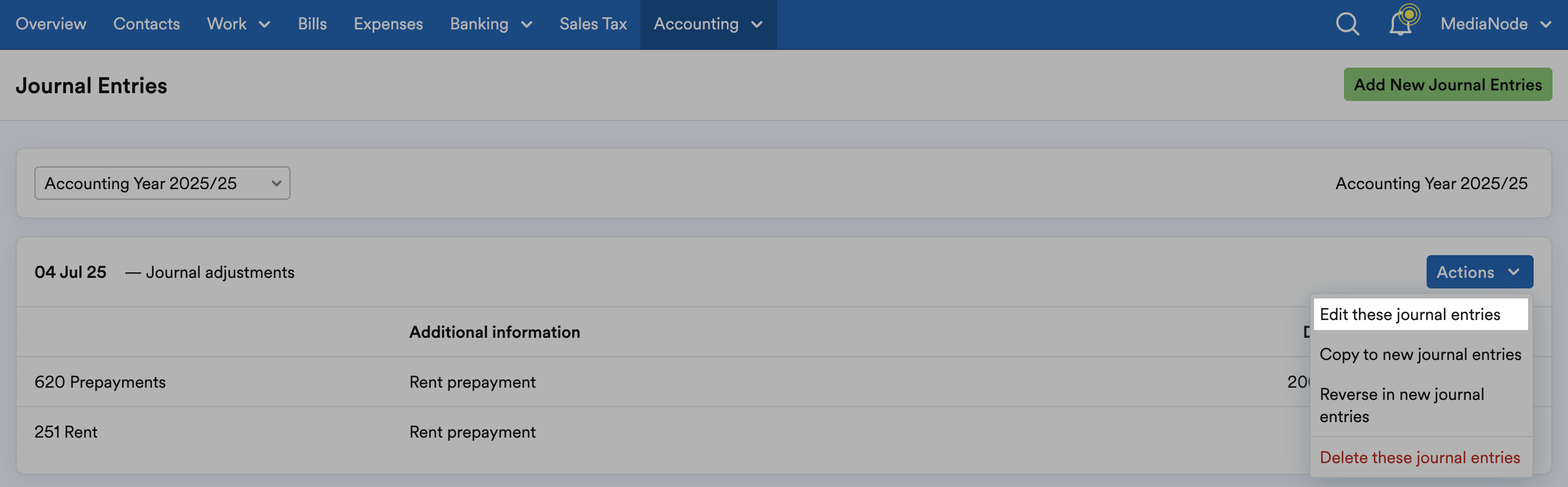Screen dimensions: 1568x487
Task: Click Add New Journal Entries
Action: [x=1447, y=85]
